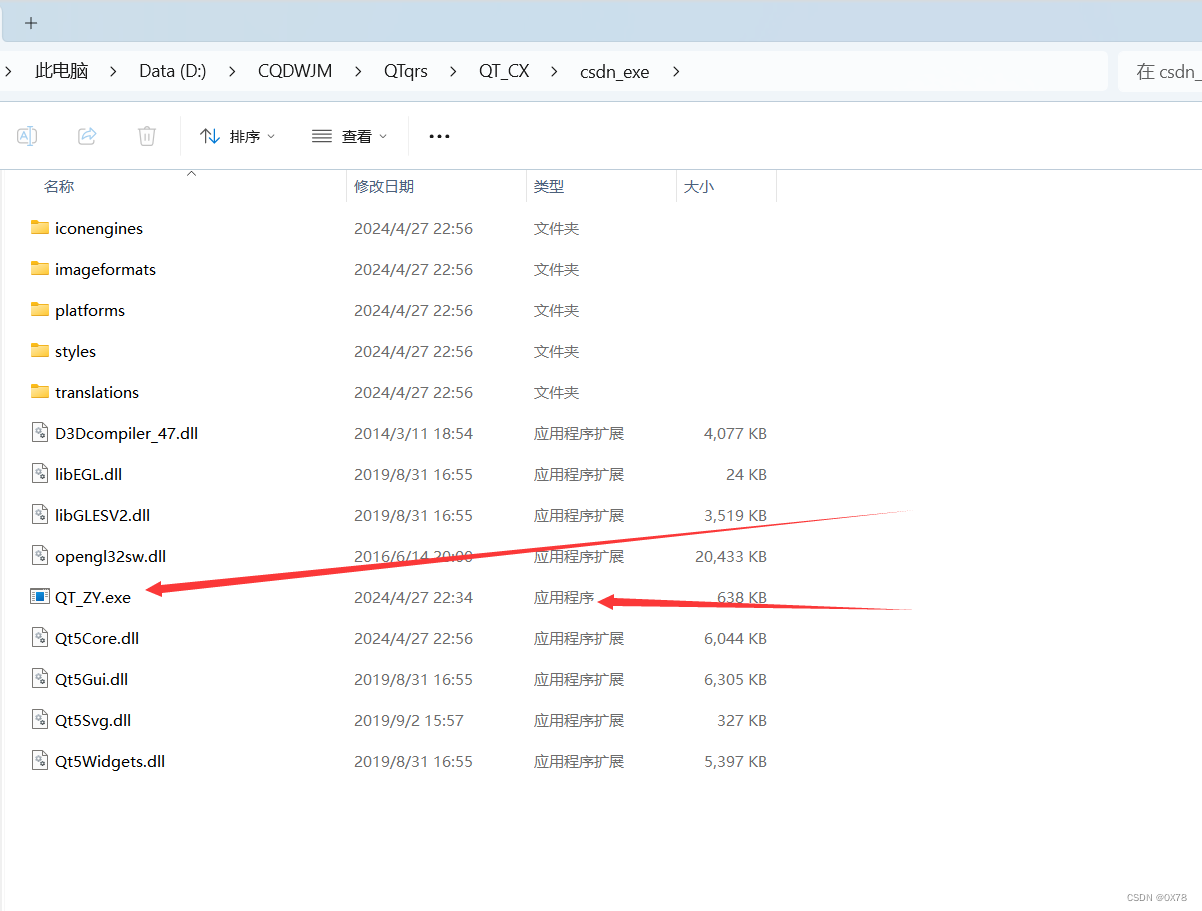This screenshot has height=911, width=1202.
Task: Select the Qt5Core.dll file name
Action: (x=97, y=638)
